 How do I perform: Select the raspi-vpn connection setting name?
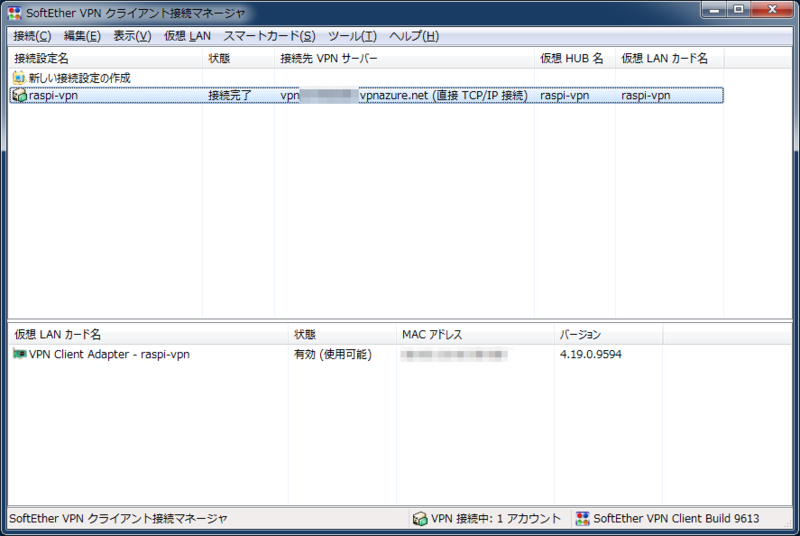[x=54, y=95]
